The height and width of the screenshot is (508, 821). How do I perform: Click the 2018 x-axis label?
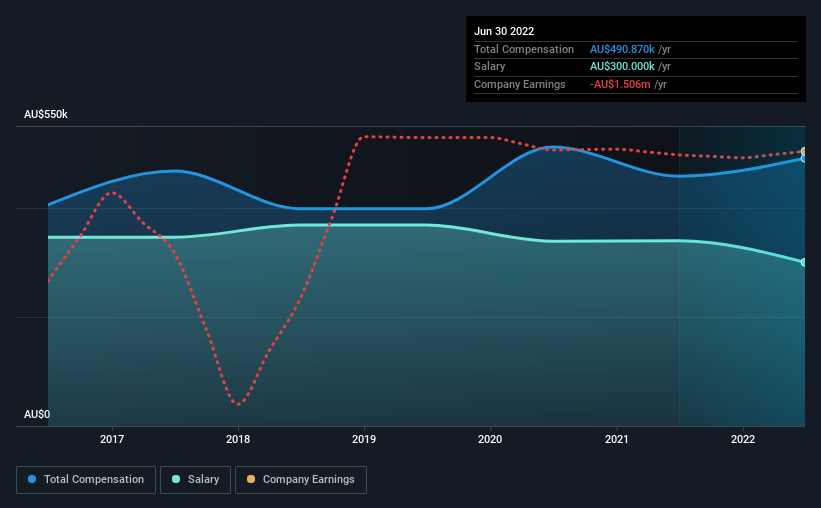[x=238, y=439]
